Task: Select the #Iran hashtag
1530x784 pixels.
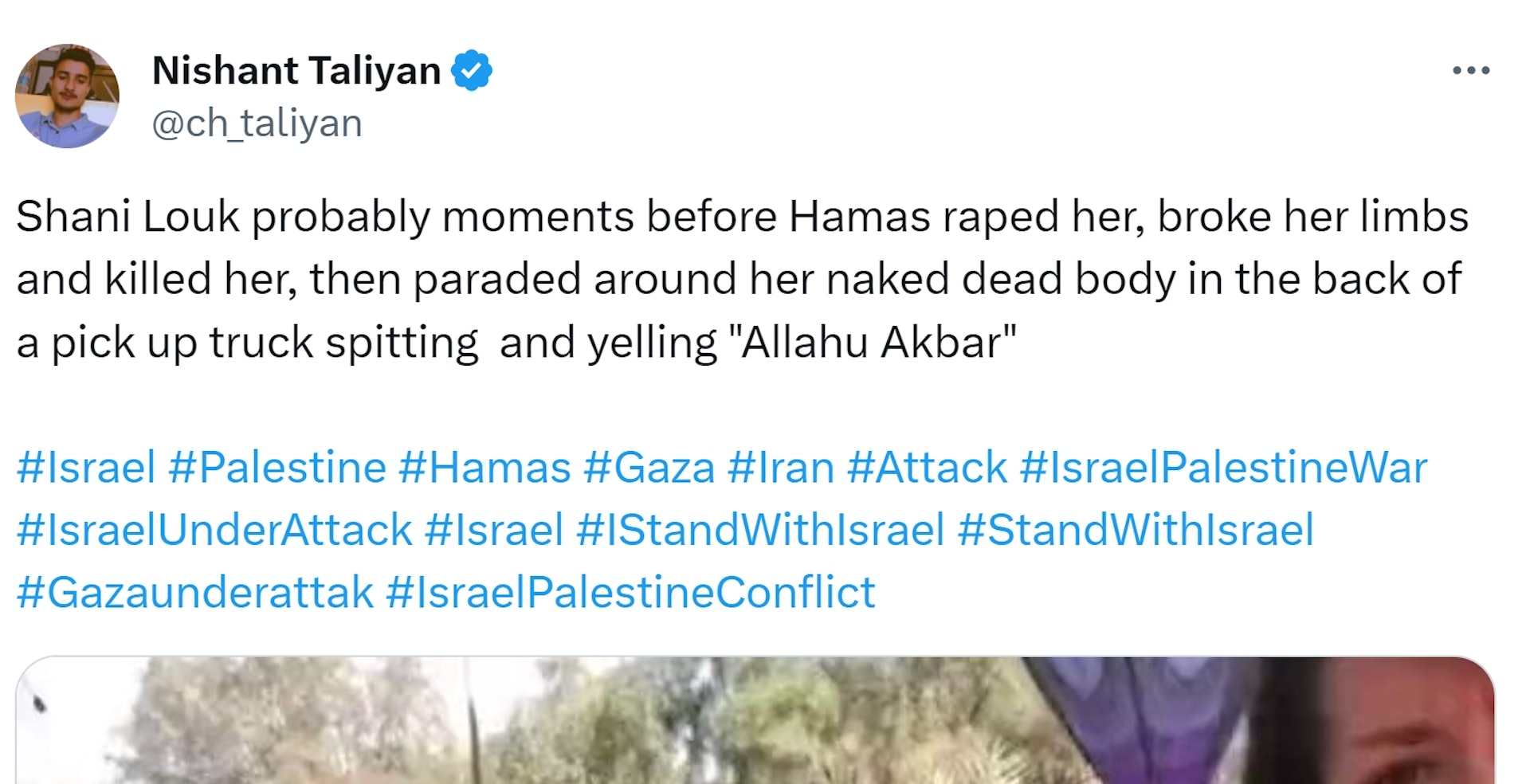Action: 780,468
